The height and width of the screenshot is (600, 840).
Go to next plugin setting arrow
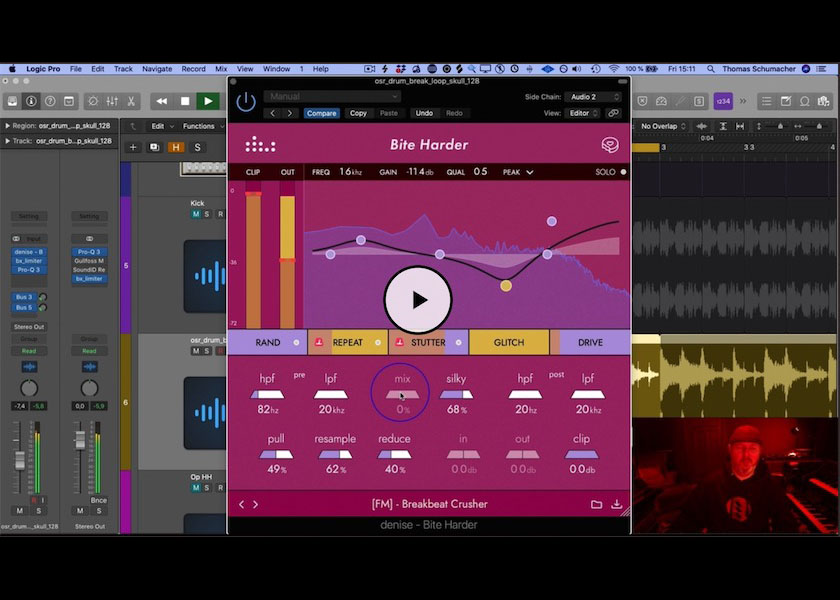(290, 113)
